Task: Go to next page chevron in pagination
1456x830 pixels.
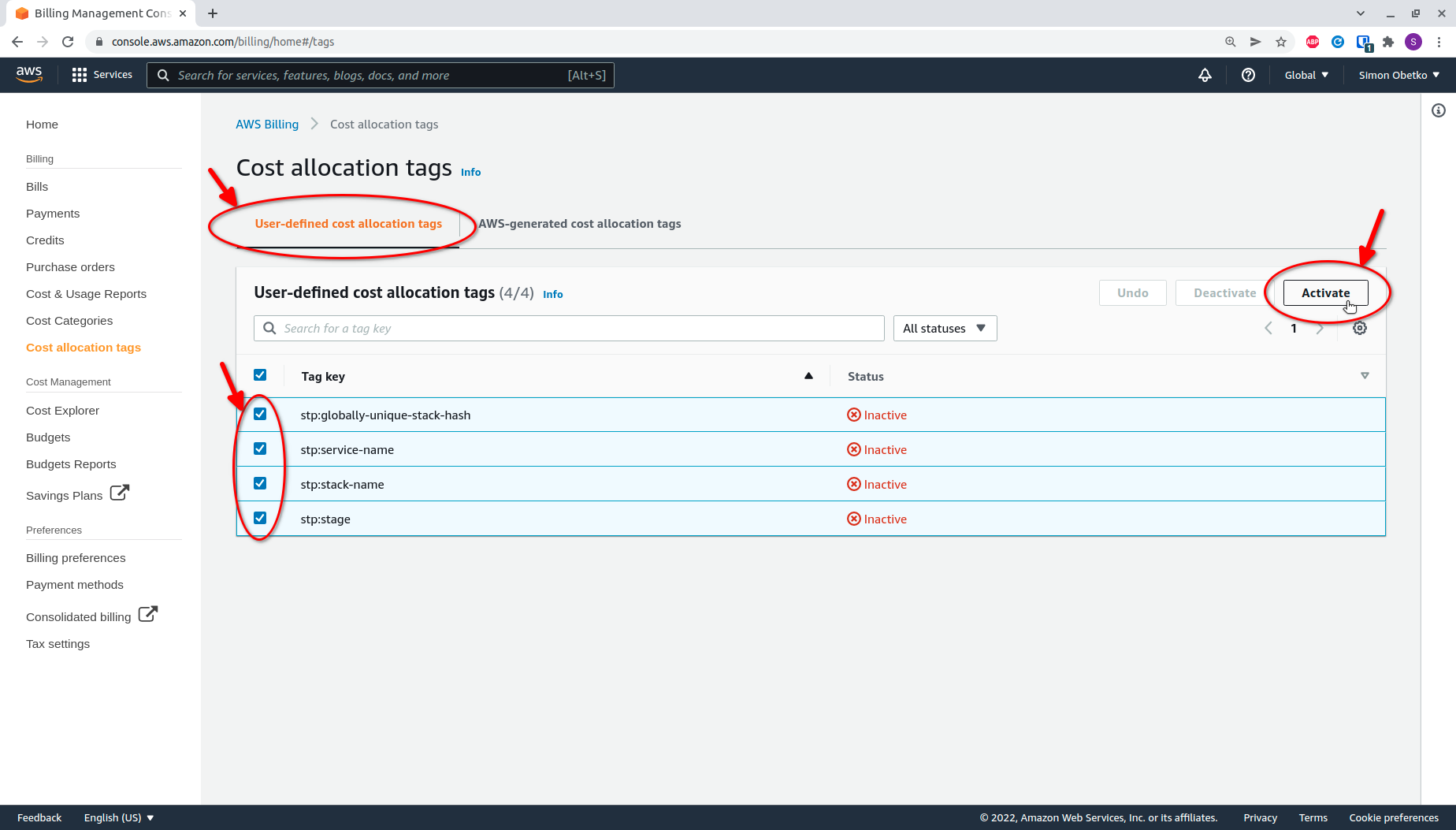Action: coord(1320,329)
